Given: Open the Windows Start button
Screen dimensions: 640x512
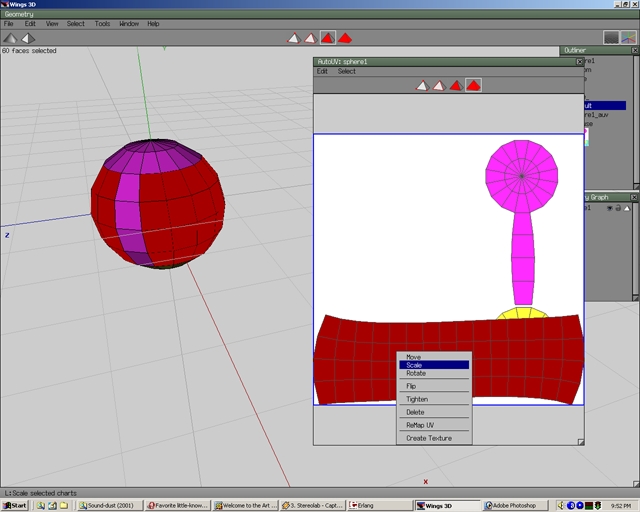Looking at the screenshot, I should pyautogui.click(x=15, y=505).
